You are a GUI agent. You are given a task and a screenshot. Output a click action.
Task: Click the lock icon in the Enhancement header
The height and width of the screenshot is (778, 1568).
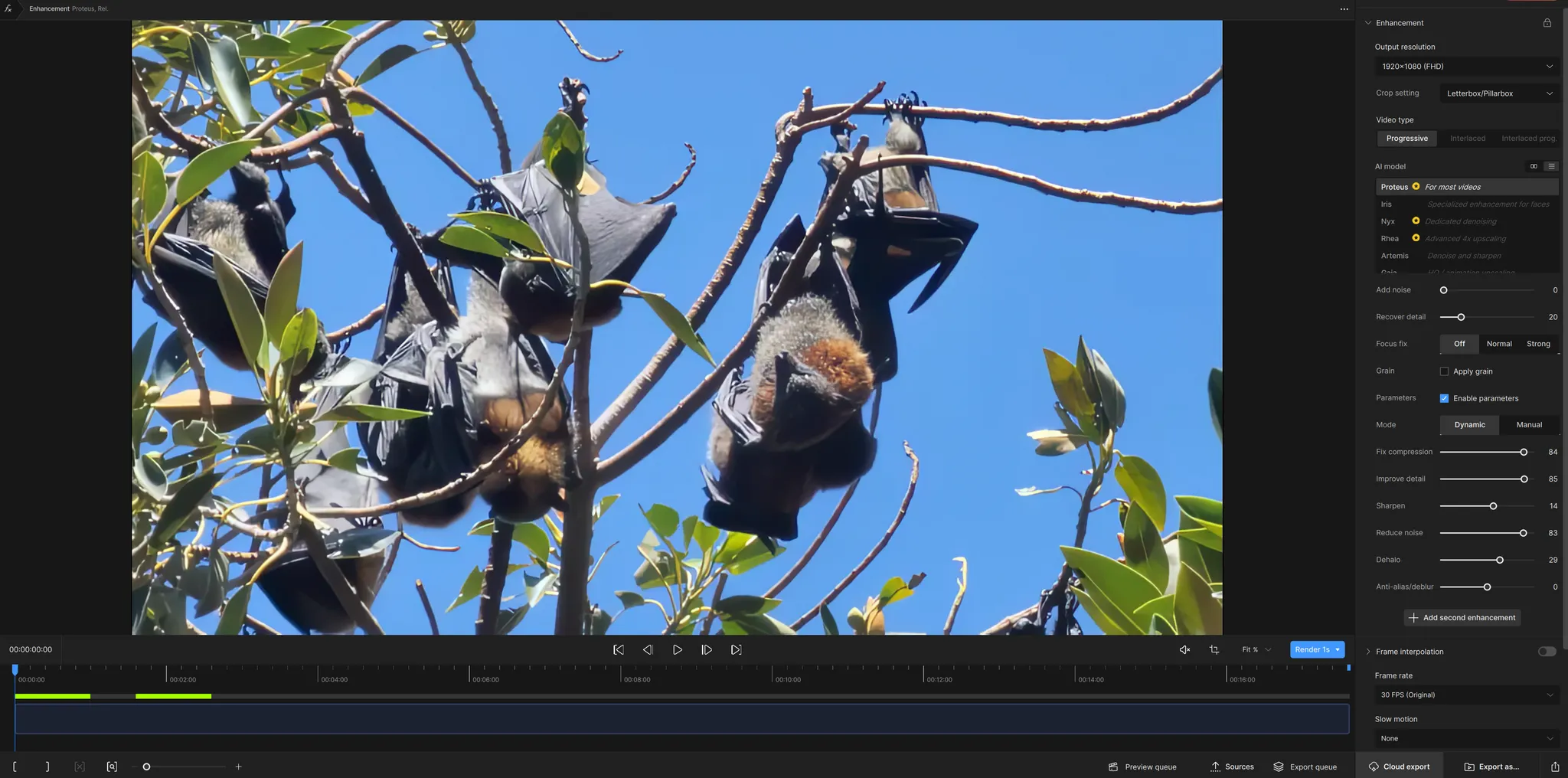(1547, 23)
